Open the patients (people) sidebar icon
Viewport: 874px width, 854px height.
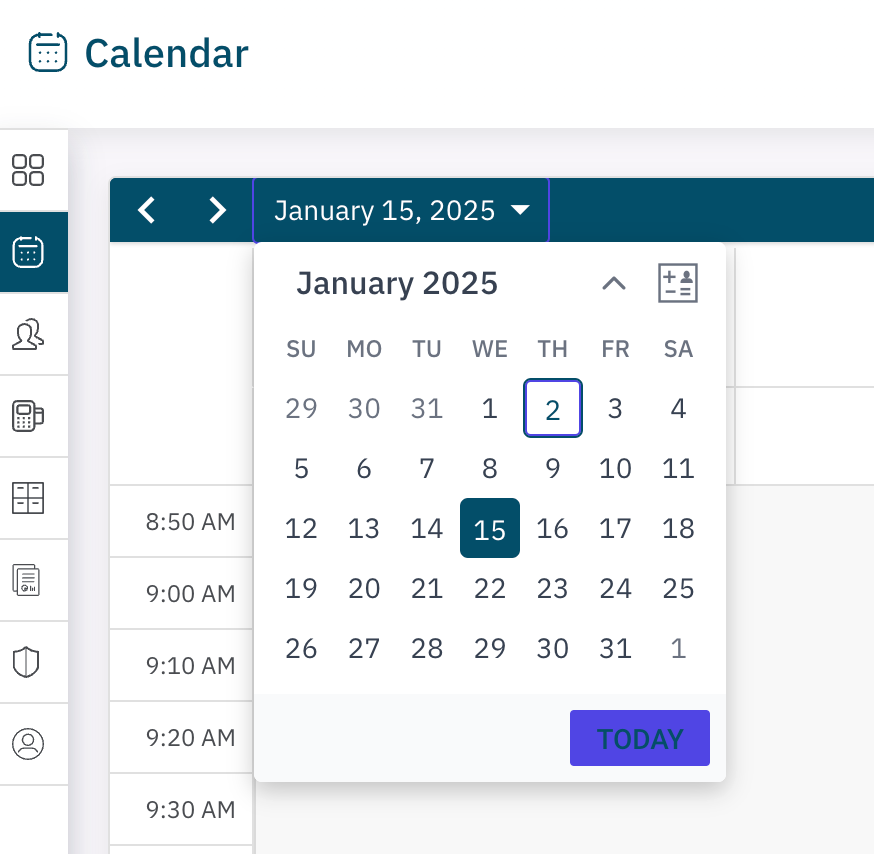[x=28, y=334]
